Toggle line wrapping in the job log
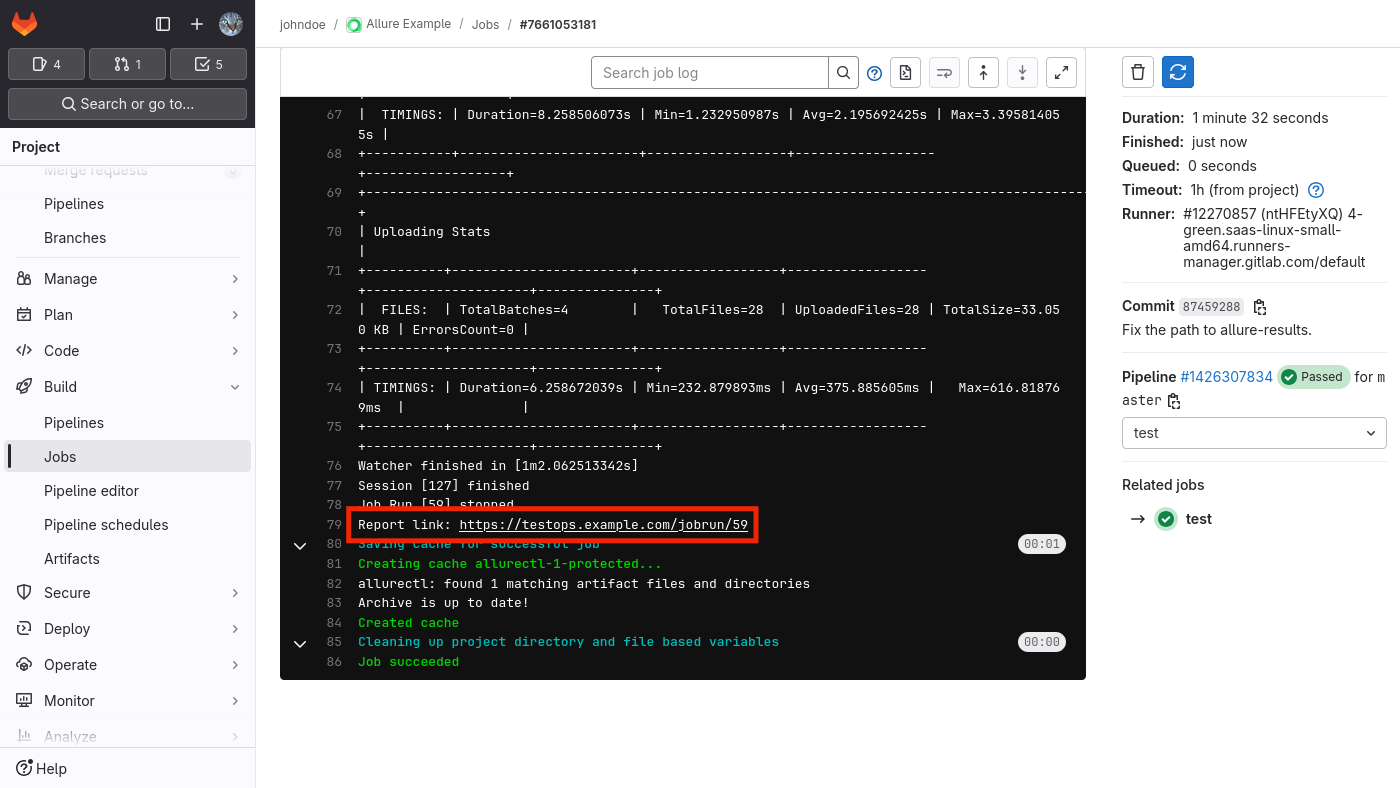The image size is (1400, 788). 944,72
